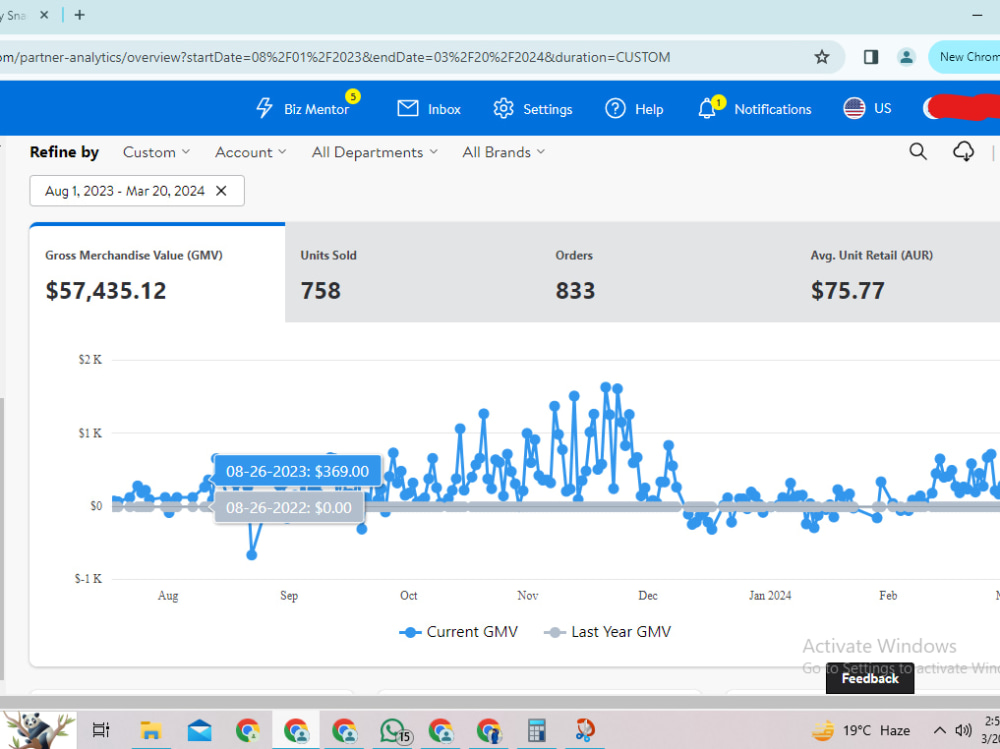
Task: Click the Help question mark icon
Action: tap(615, 108)
